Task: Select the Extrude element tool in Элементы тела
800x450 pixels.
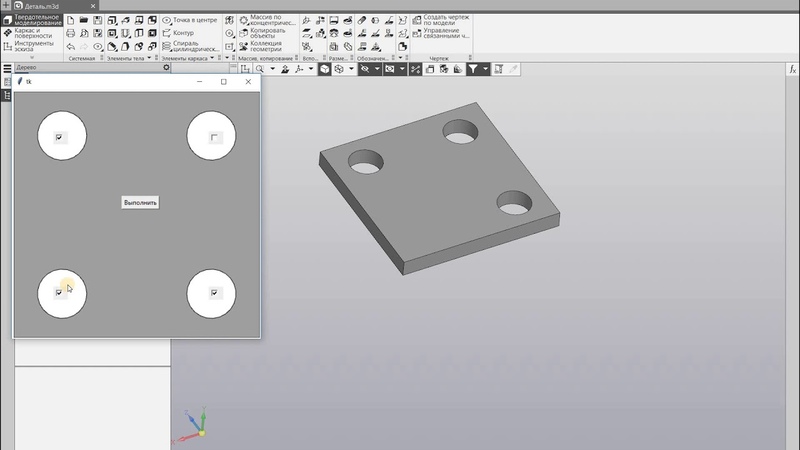Action: [112, 20]
